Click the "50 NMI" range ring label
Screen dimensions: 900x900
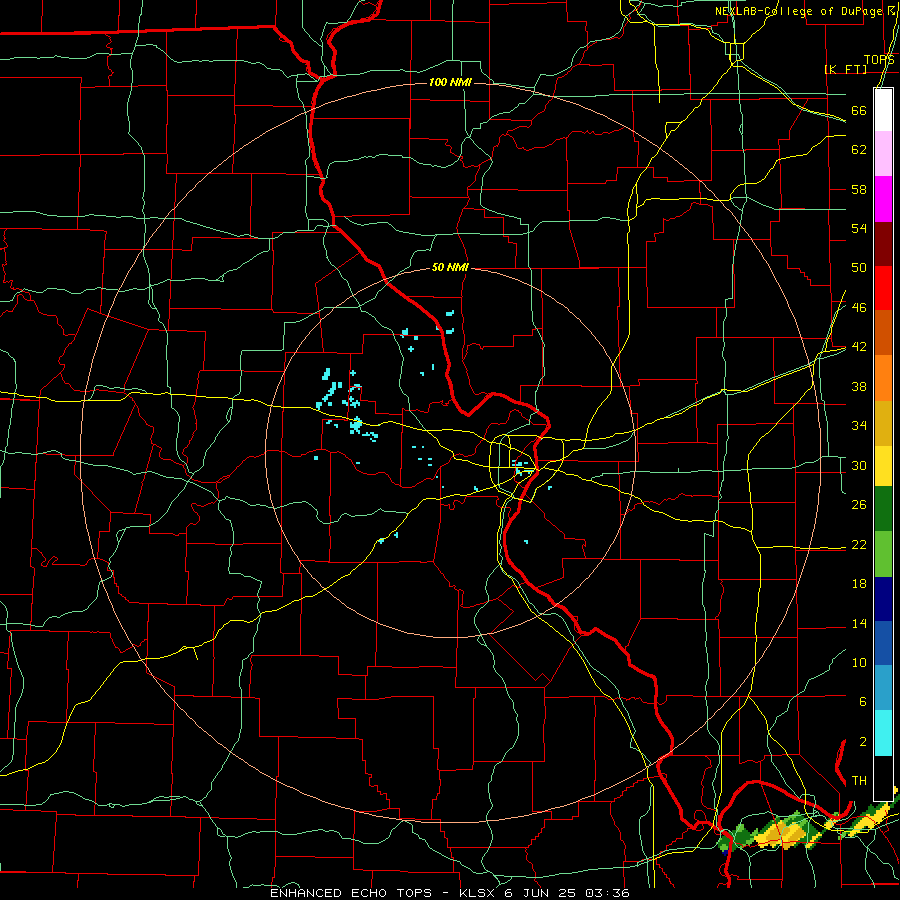click(450, 267)
